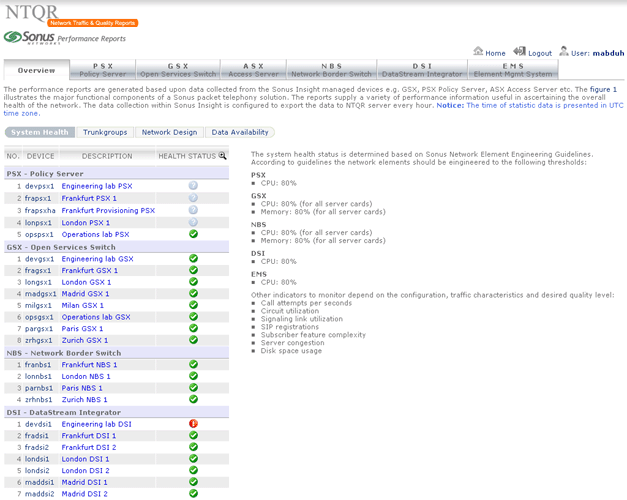627x500 pixels.
Task: Click unknown status icon for opspsx1
Action: 193,234
